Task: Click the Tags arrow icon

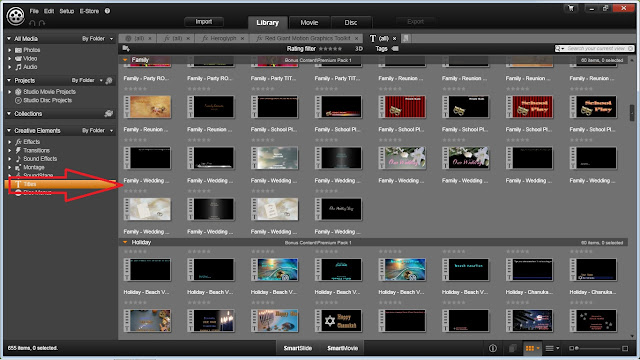Action: pyautogui.click(x=395, y=49)
